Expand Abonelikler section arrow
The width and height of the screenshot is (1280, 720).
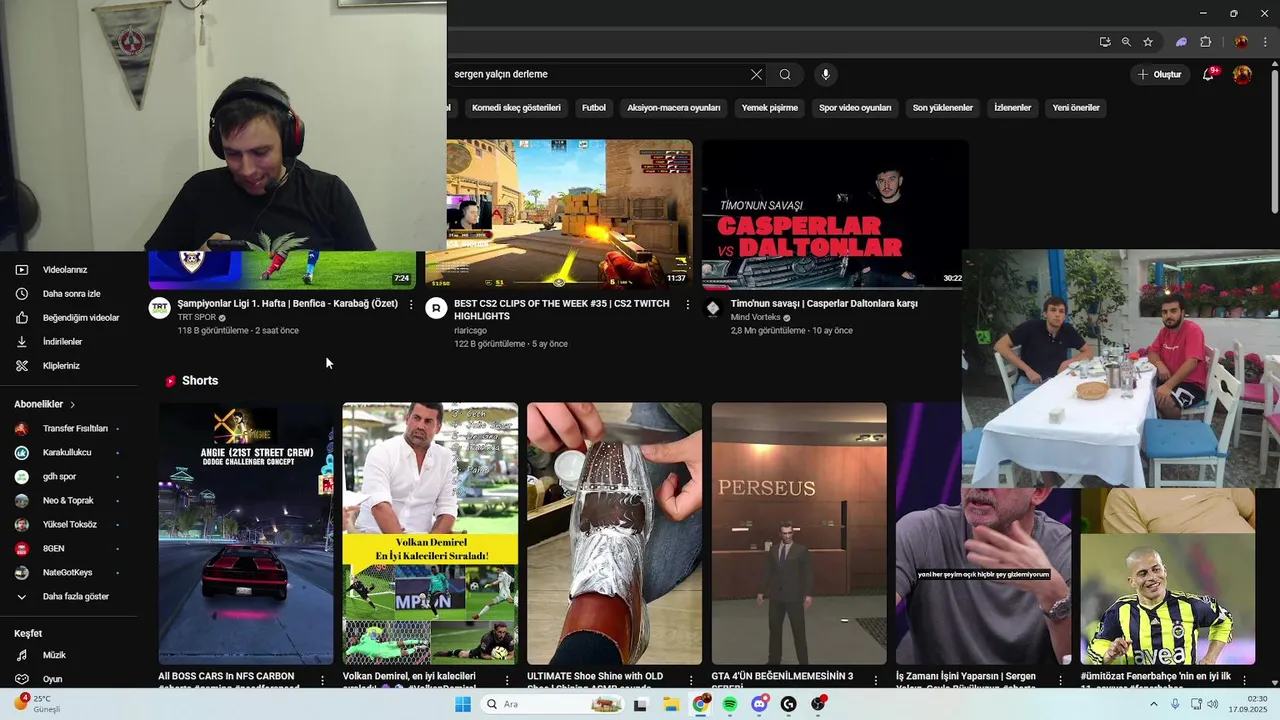72,404
